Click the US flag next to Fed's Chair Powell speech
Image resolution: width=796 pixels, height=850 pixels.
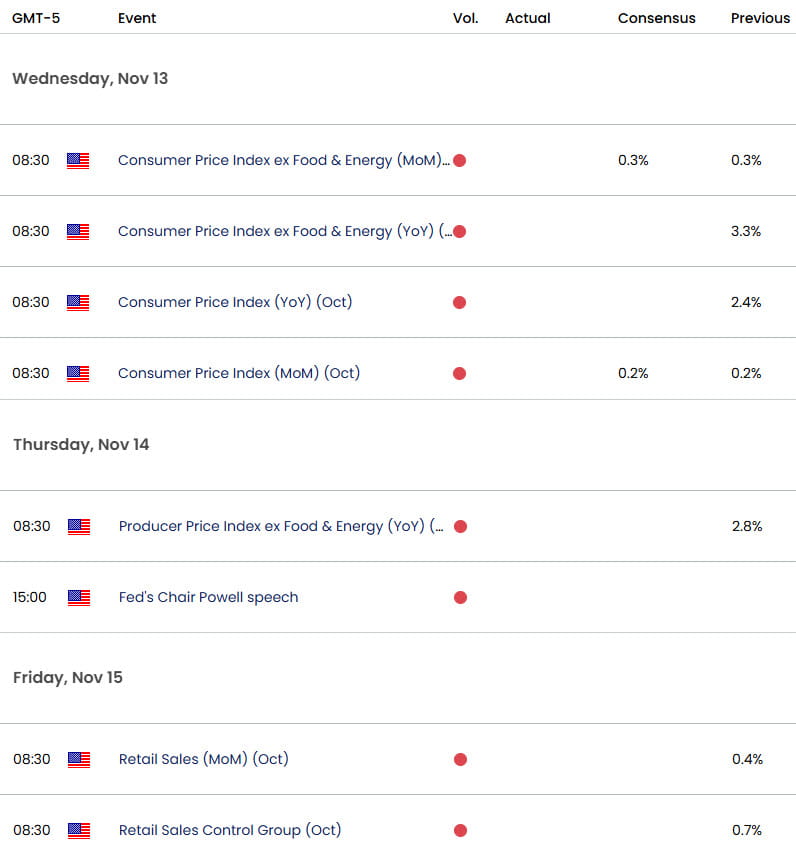pos(78,597)
